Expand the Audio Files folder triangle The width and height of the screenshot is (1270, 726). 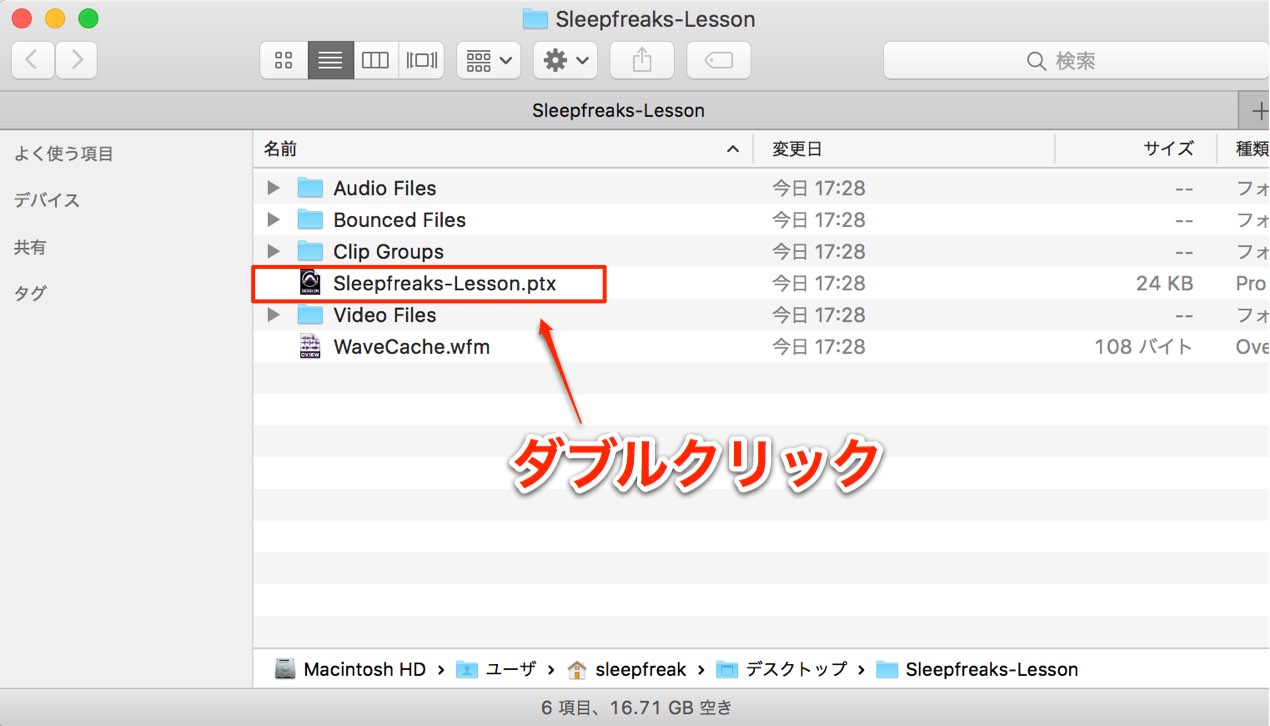point(273,188)
